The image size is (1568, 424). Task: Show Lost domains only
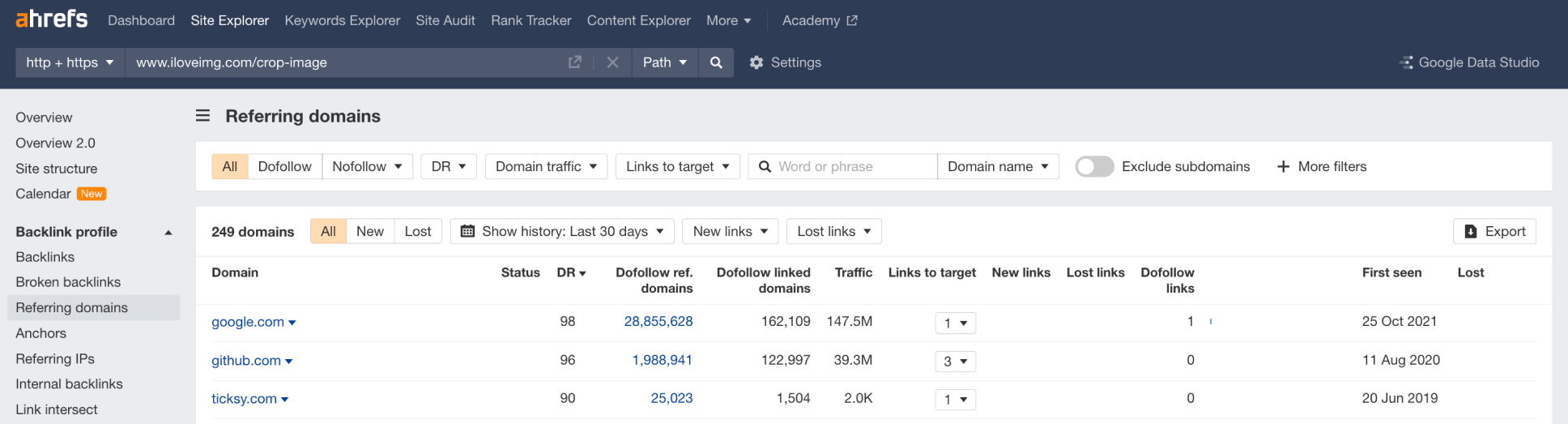418,231
